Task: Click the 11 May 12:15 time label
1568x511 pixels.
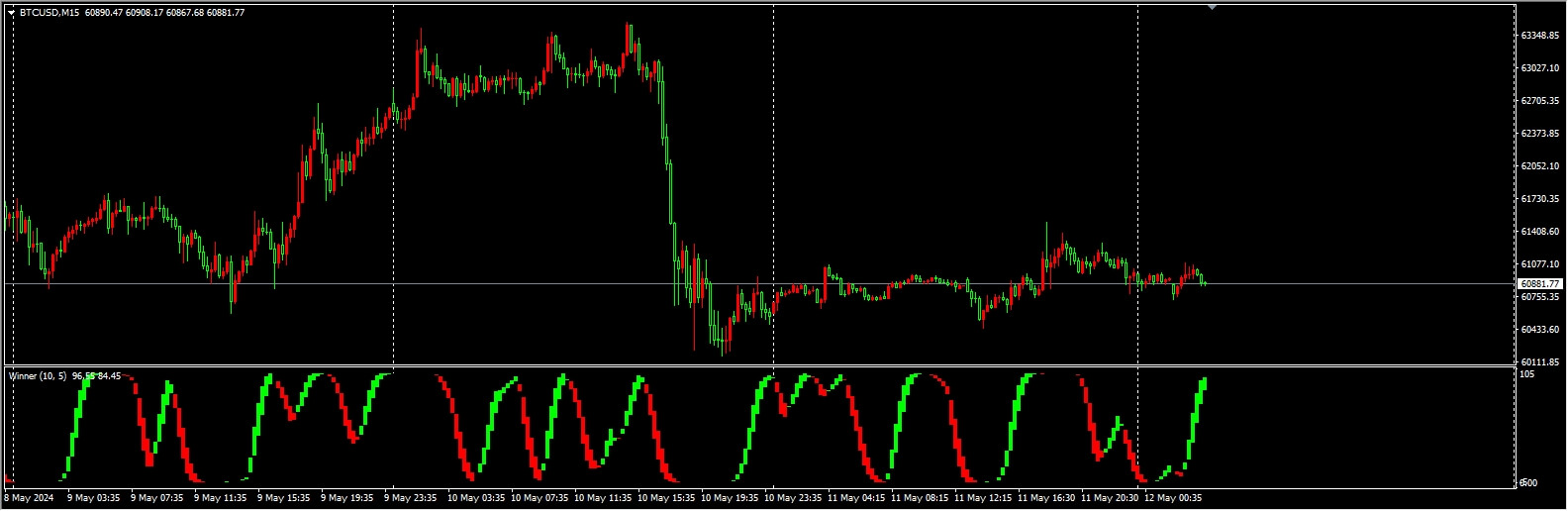Action: pyautogui.click(x=983, y=498)
